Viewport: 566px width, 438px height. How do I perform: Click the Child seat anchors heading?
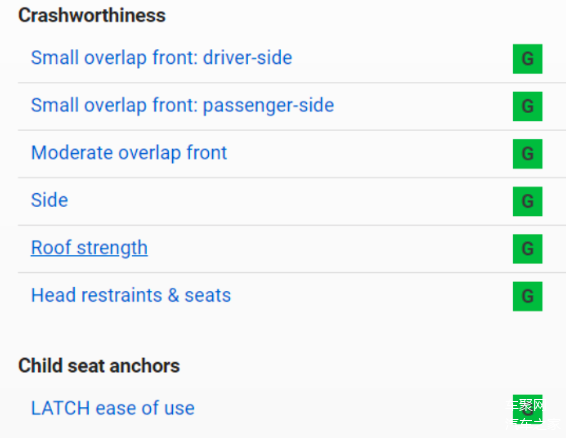[x=99, y=366]
